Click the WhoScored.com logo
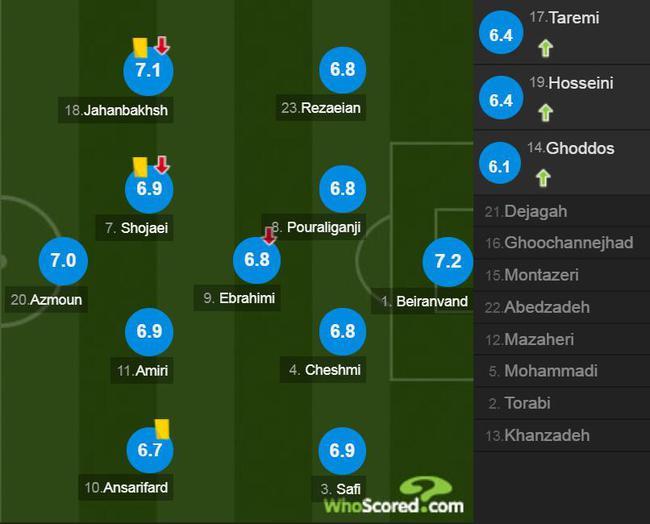650x524 pixels. tap(394, 497)
